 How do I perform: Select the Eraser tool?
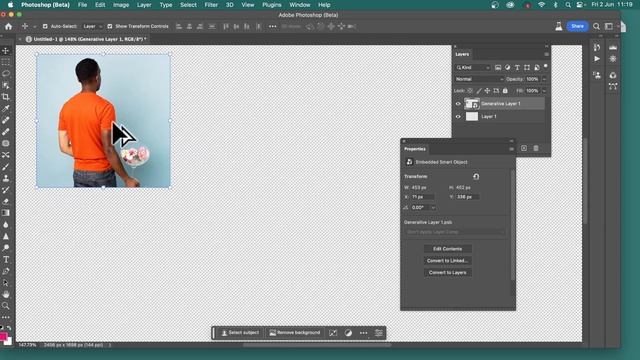[6, 202]
